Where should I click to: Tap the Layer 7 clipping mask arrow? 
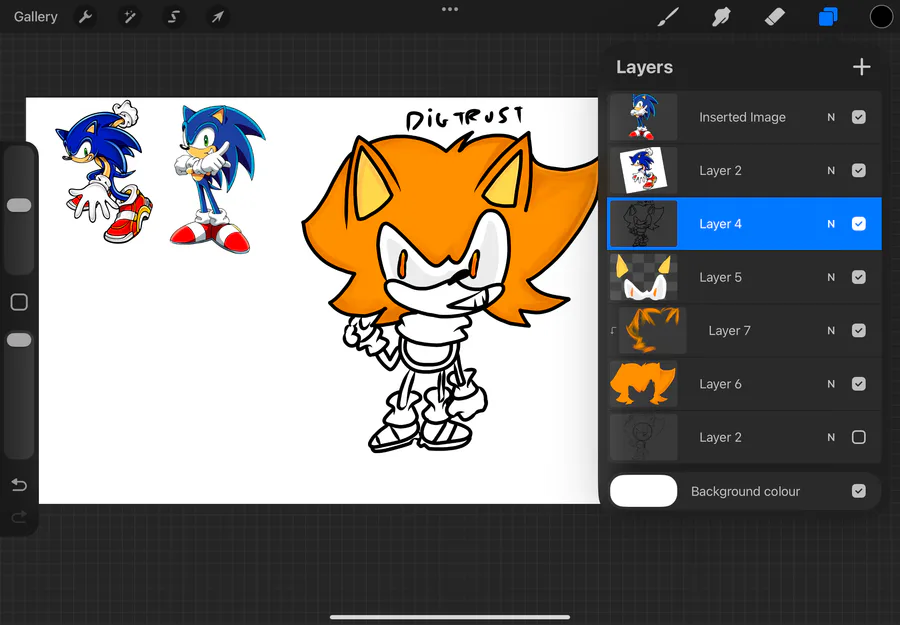(x=613, y=331)
